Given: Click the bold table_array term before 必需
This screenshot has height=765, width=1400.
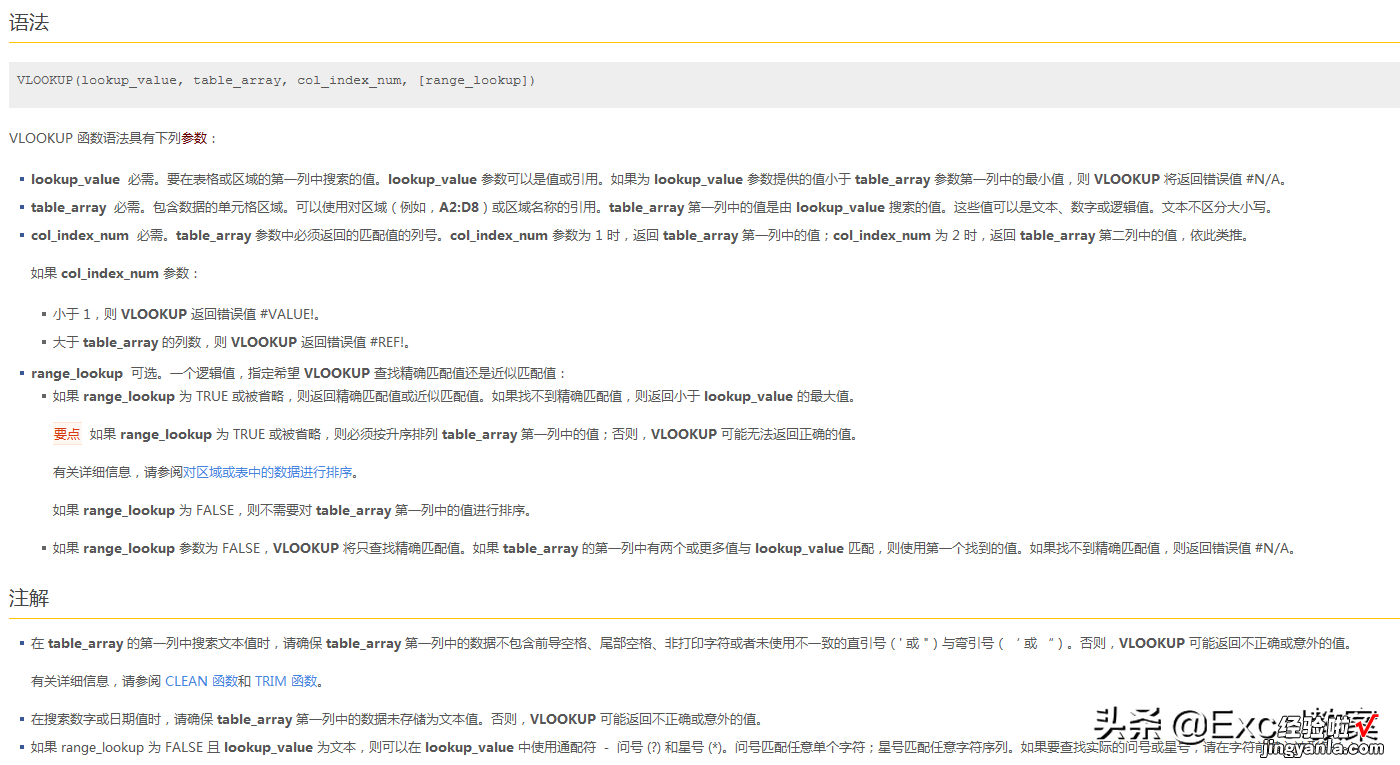Looking at the screenshot, I should (x=68, y=208).
